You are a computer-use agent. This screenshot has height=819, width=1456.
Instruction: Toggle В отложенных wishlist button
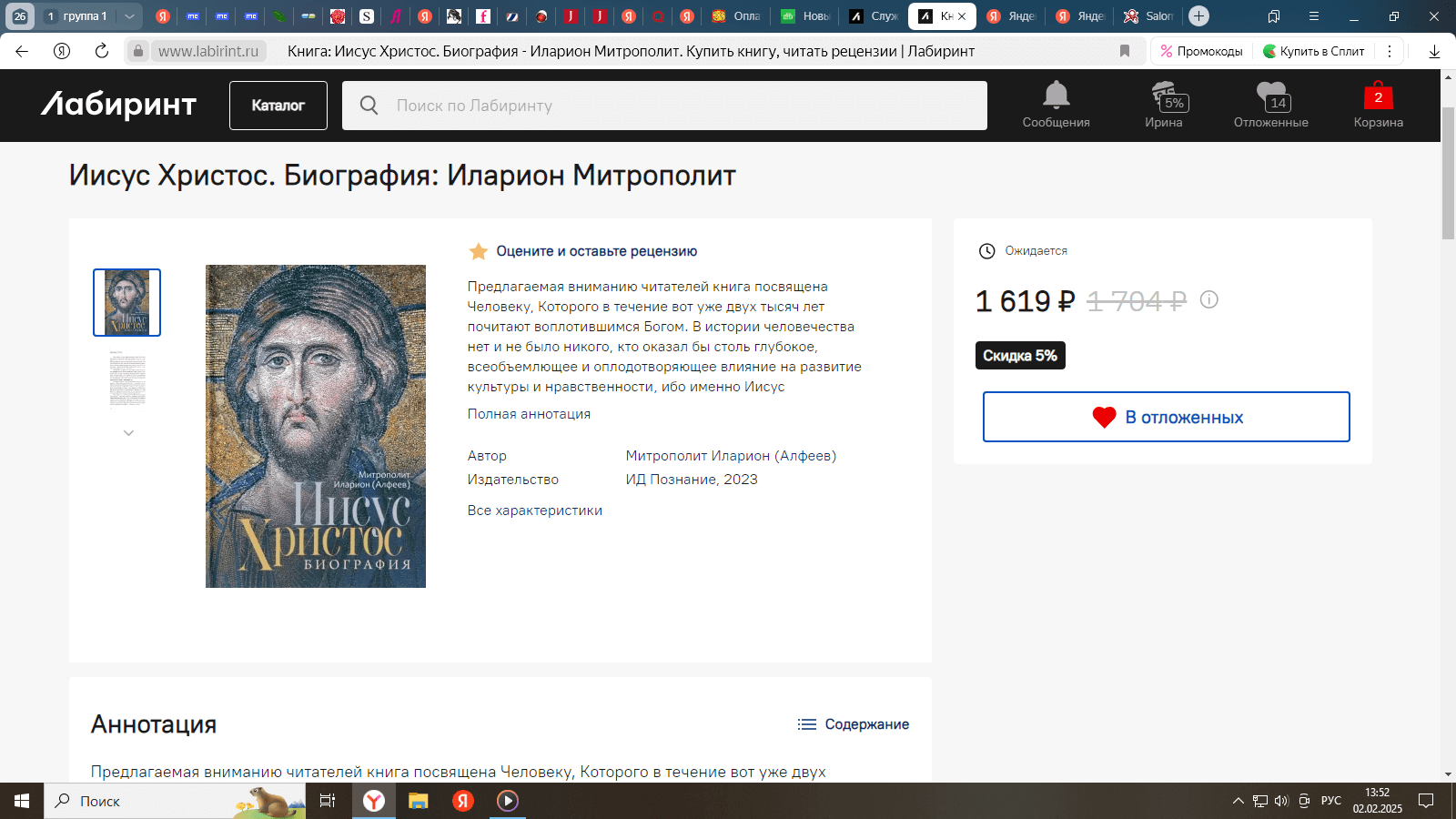pos(1167,417)
